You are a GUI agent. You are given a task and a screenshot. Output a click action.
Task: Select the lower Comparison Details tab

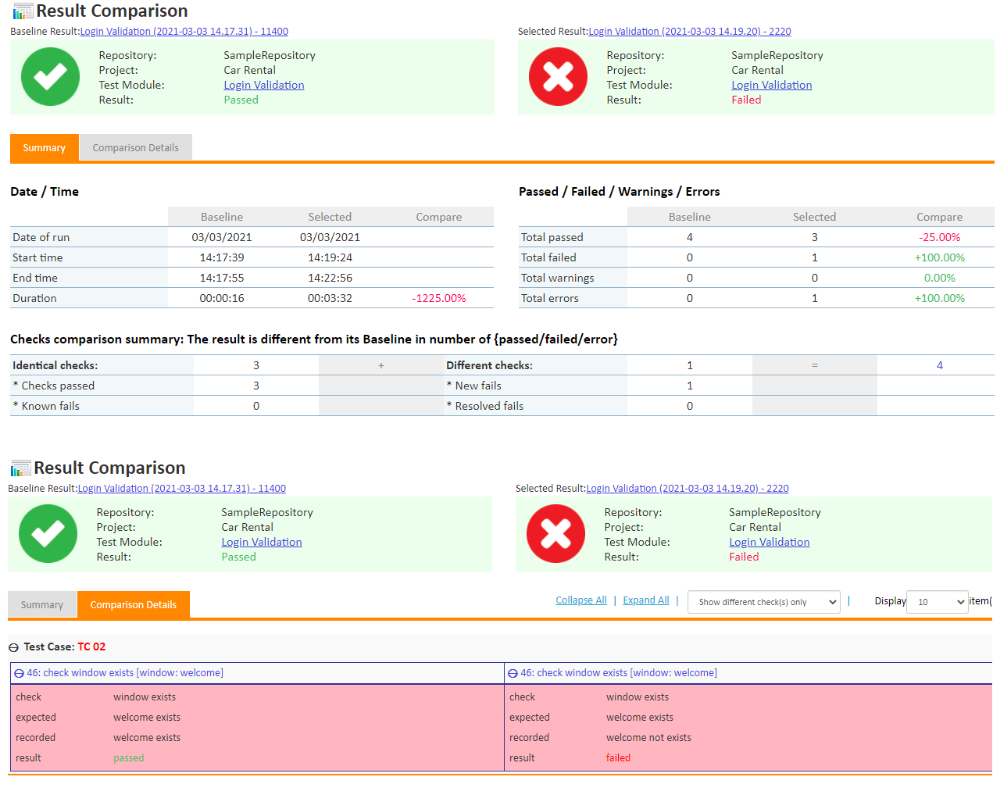[133, 604]
